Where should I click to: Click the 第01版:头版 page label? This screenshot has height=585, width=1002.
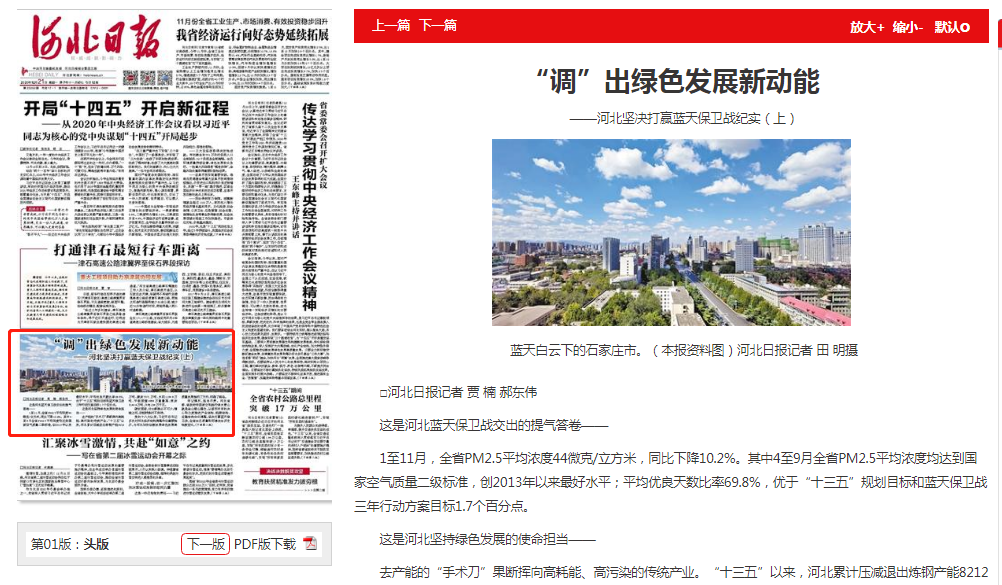pos(70,544)
